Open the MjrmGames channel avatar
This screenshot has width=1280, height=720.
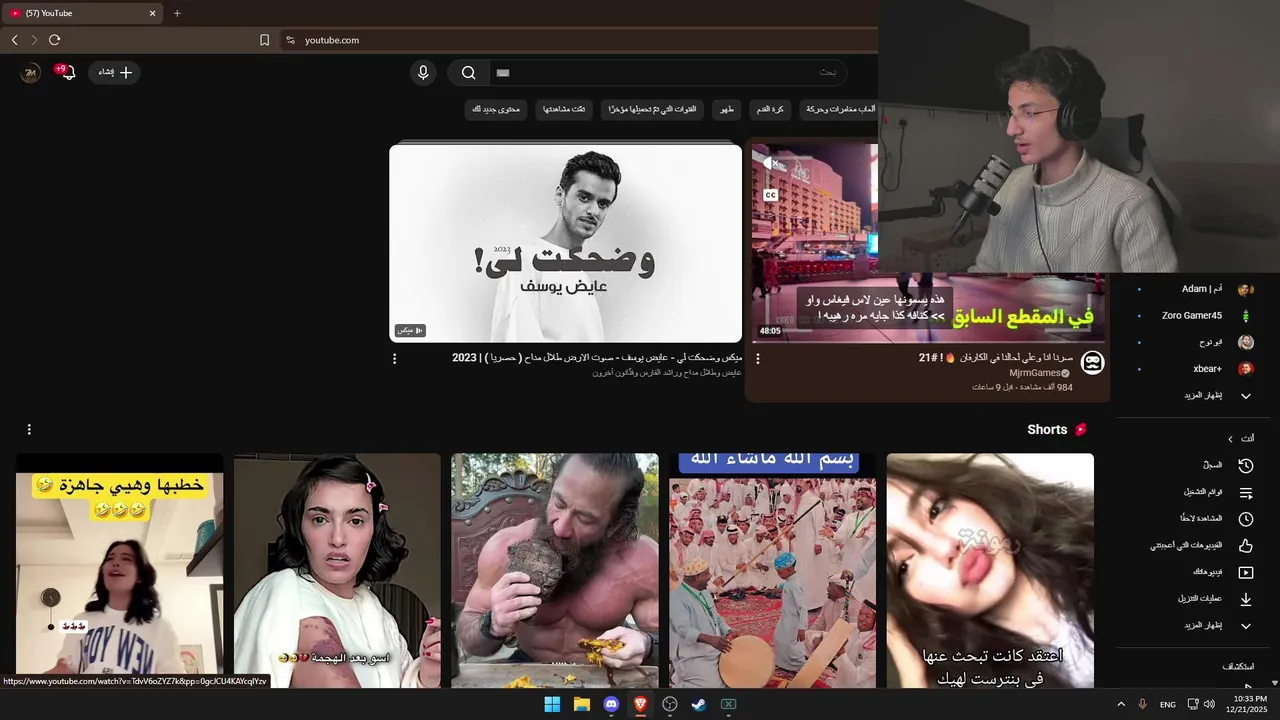(1093, 363)
